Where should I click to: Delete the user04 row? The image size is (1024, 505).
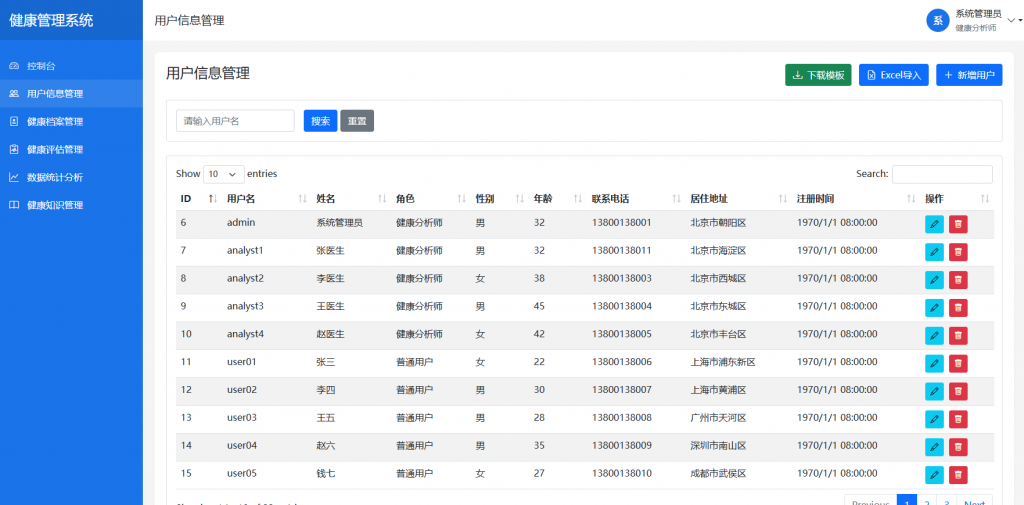pos(958,447)
